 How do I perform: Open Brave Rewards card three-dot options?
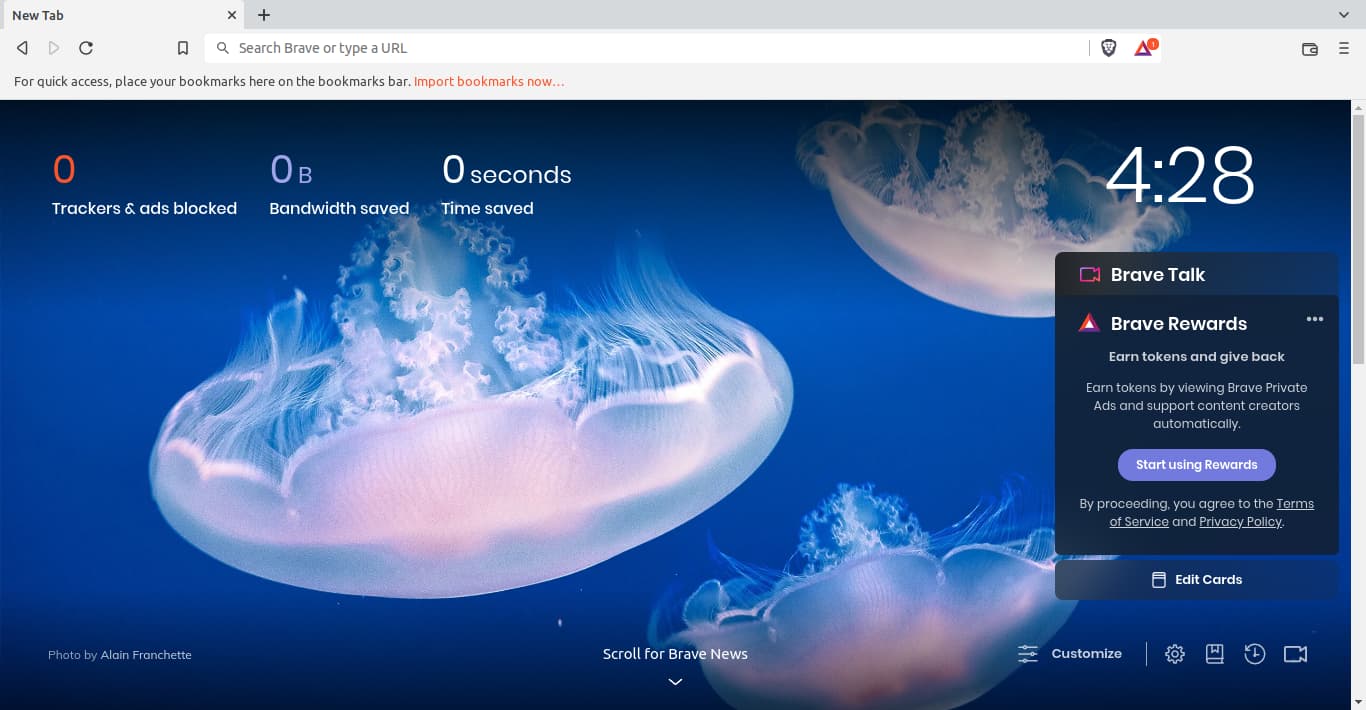(x=1315, y=319)
